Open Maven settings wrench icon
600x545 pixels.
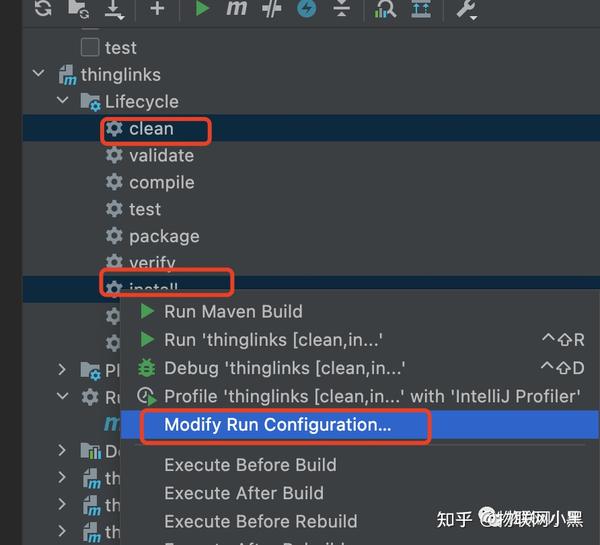(x=466, y=10)
